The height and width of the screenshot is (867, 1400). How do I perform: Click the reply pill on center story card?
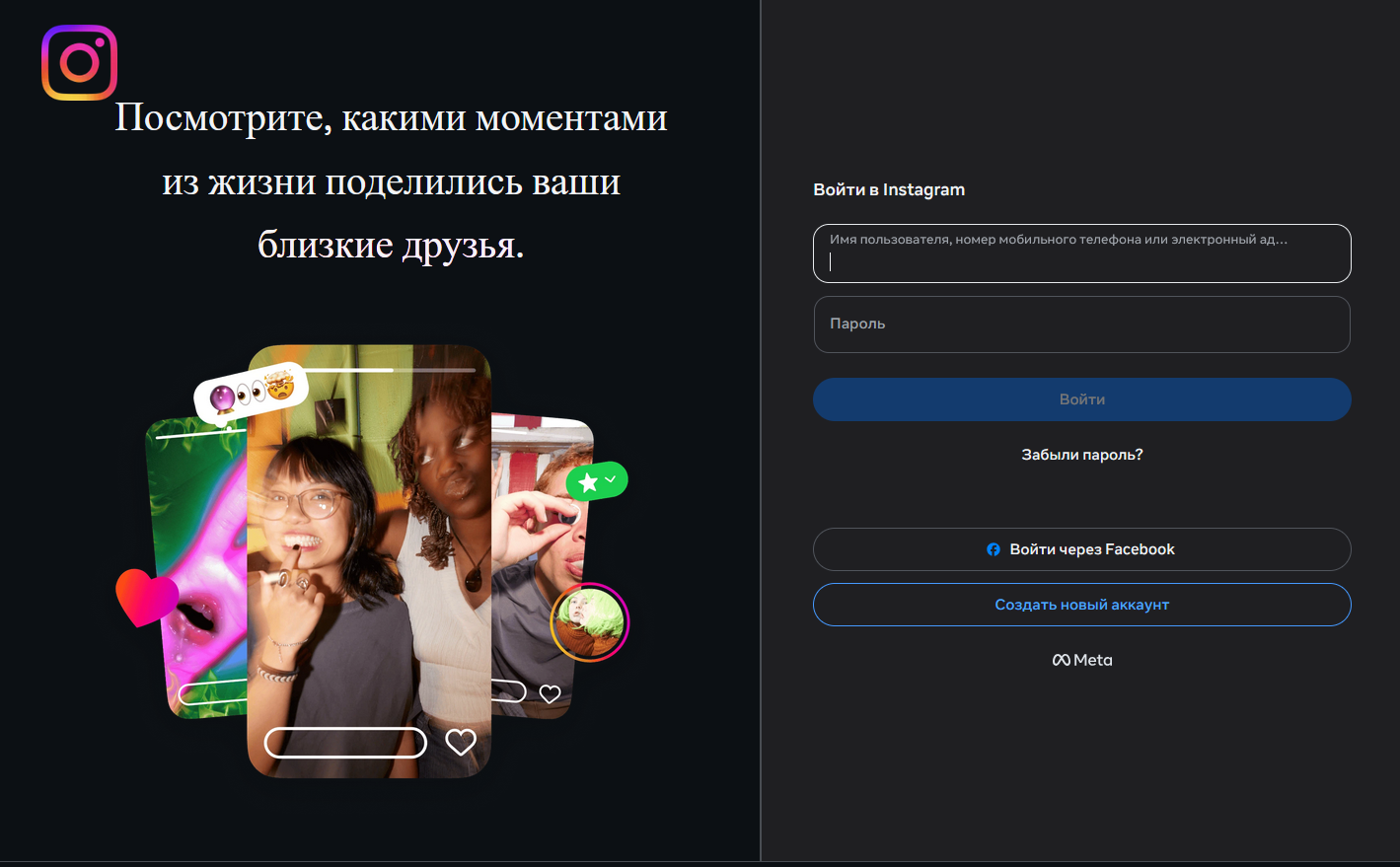click(345, 743)
